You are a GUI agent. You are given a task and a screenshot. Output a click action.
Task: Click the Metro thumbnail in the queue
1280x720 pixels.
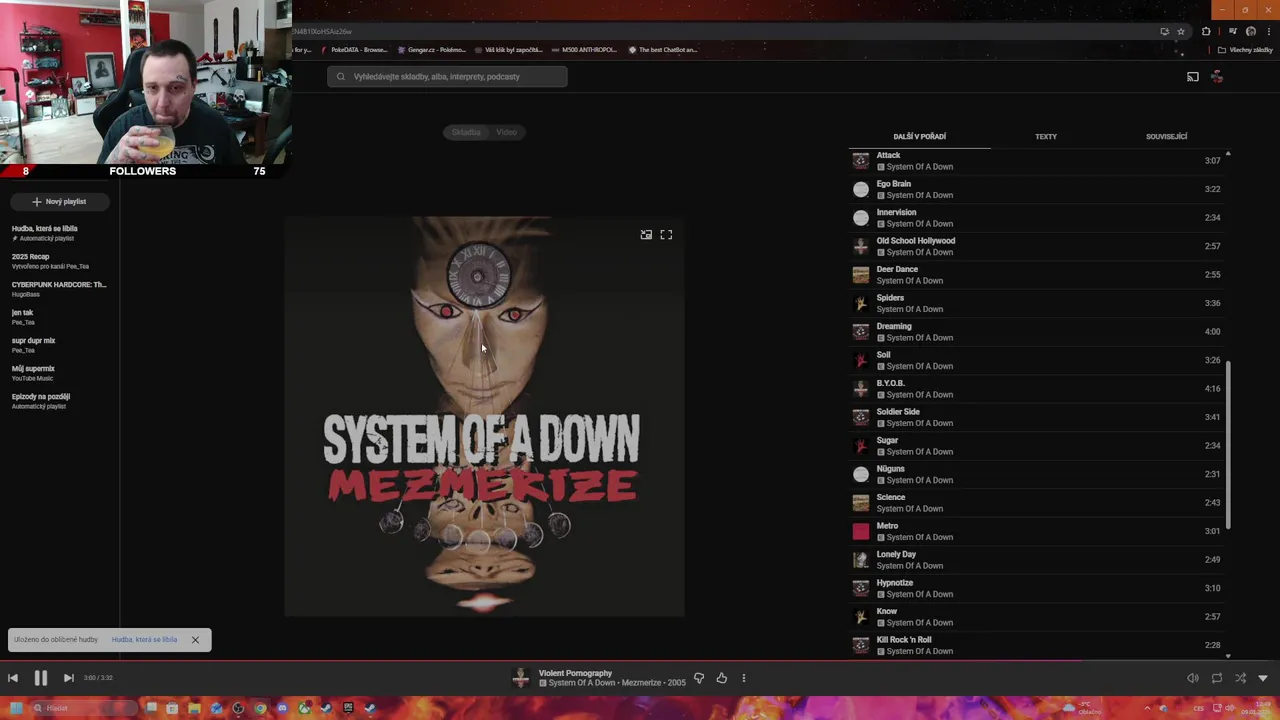coord(861,531)
